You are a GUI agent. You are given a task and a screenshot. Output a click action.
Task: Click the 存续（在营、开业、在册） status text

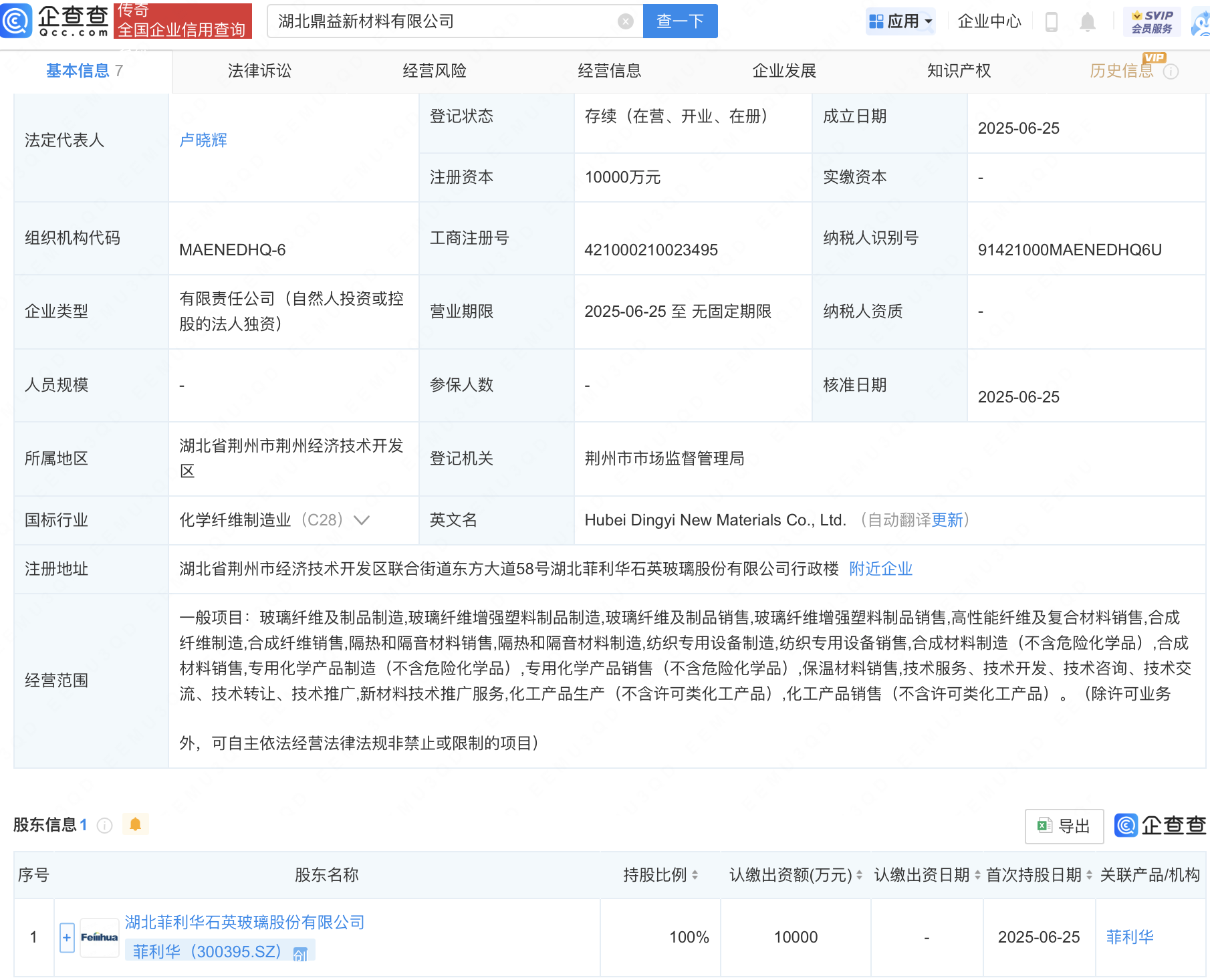click(x=679, y=116)
